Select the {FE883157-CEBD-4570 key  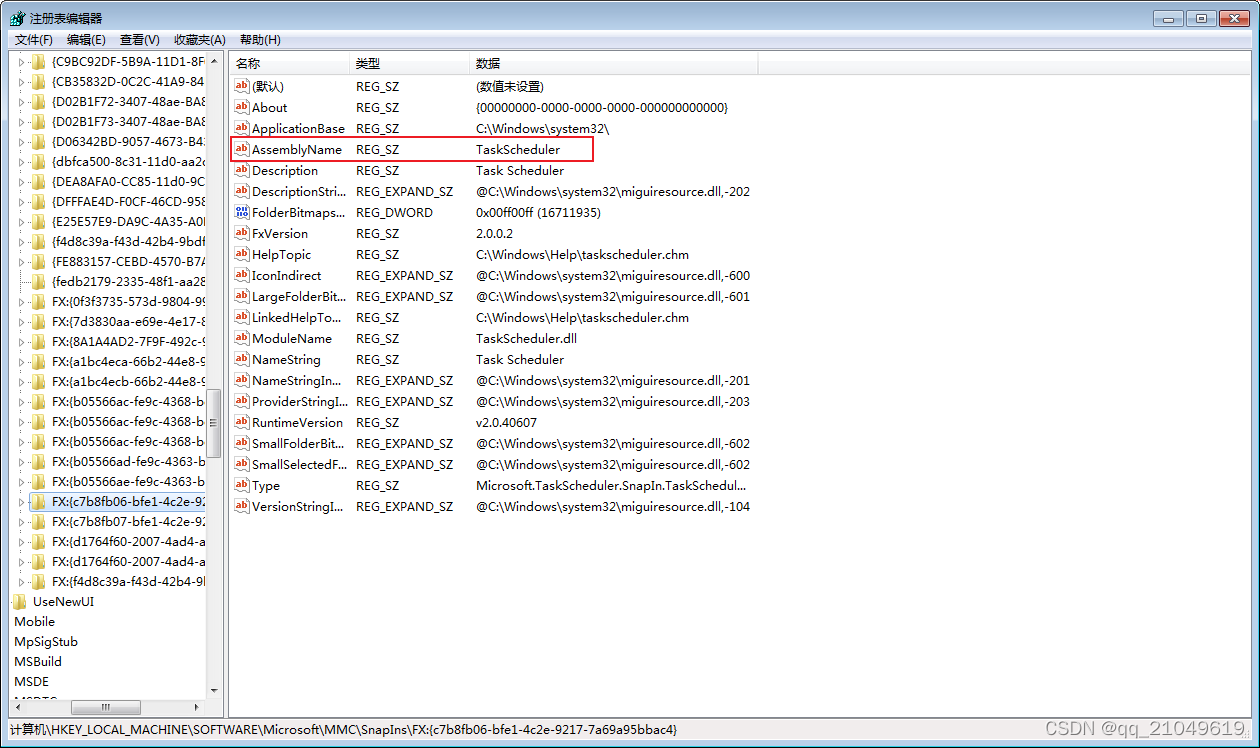pos(128,261)
